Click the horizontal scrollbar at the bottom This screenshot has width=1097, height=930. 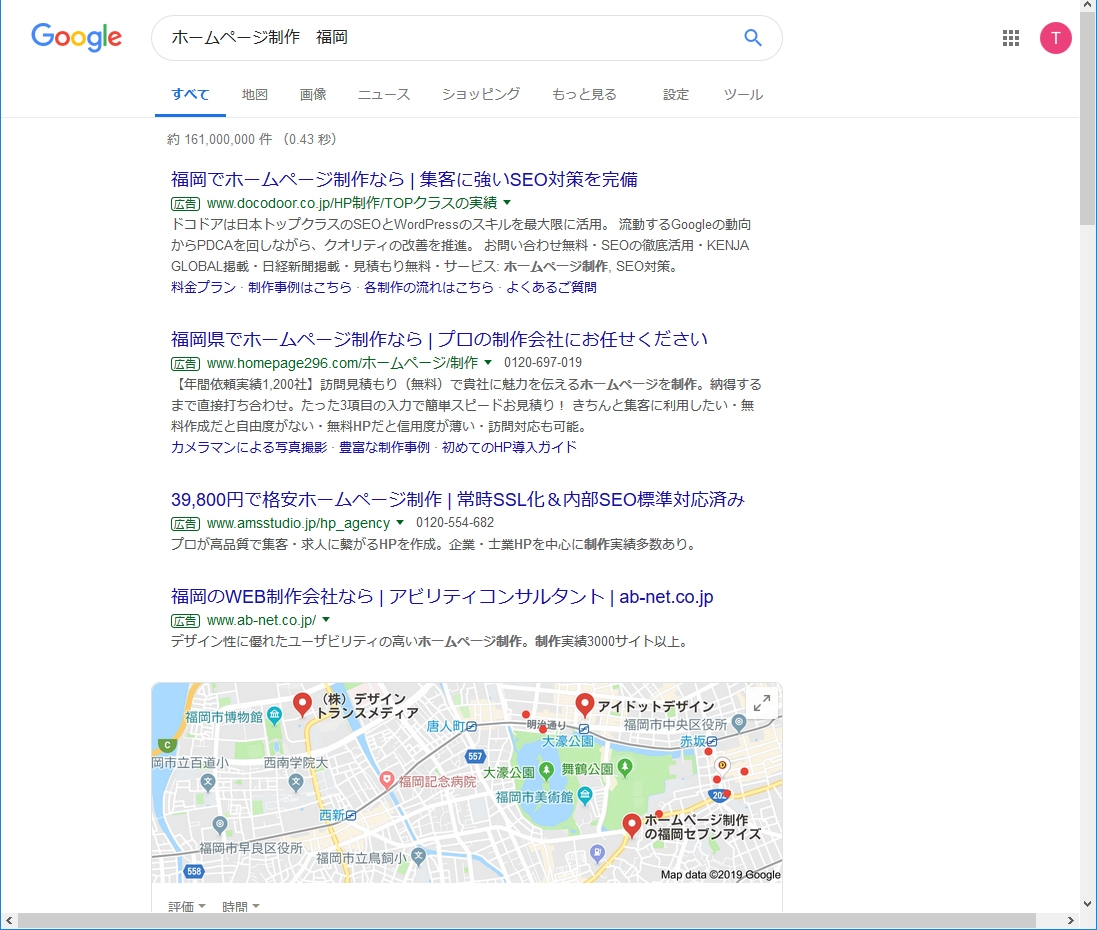point(540,920)
